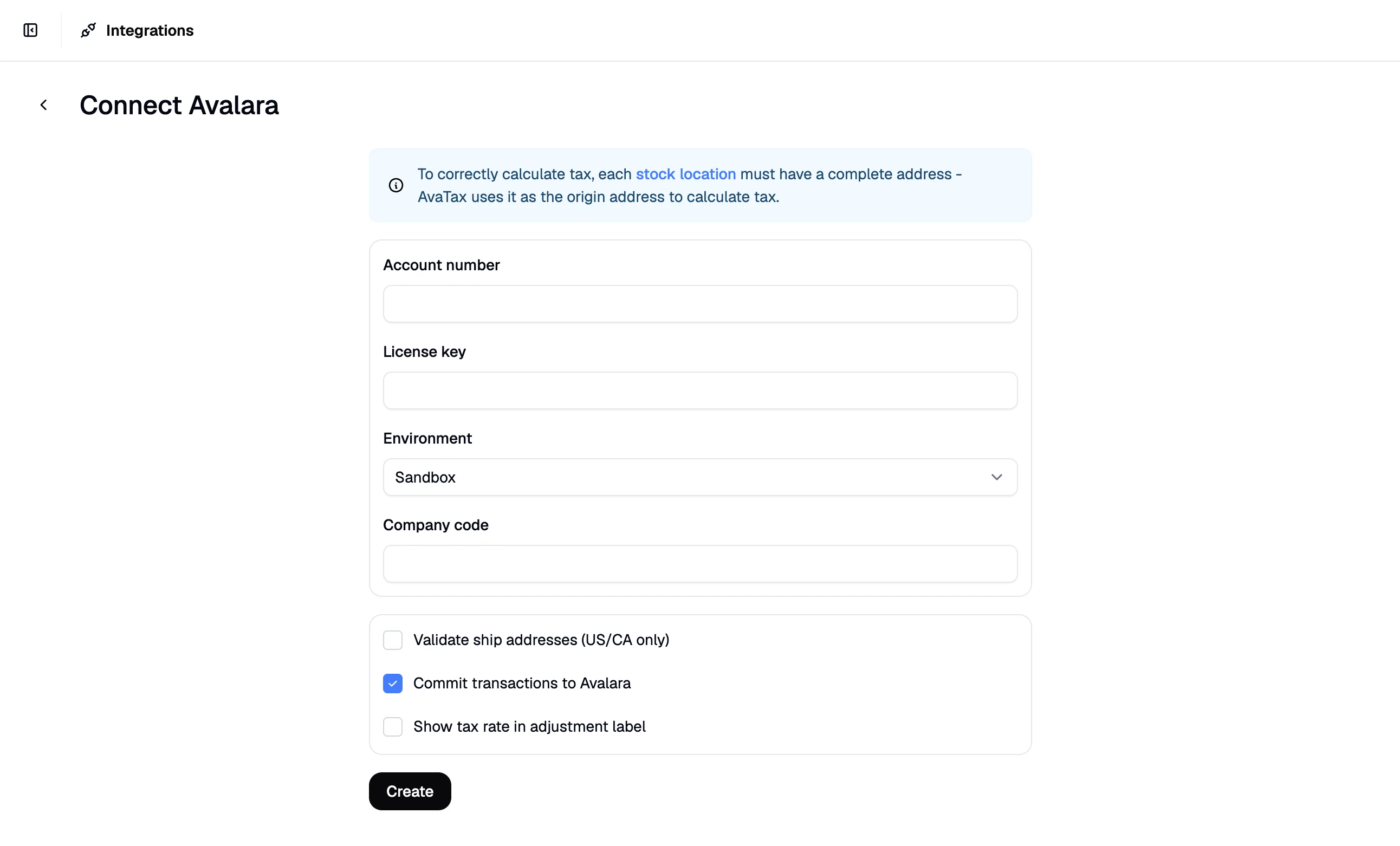
Task: Enable Show tax rate in adjustment label
Action: tap(393, 726)
